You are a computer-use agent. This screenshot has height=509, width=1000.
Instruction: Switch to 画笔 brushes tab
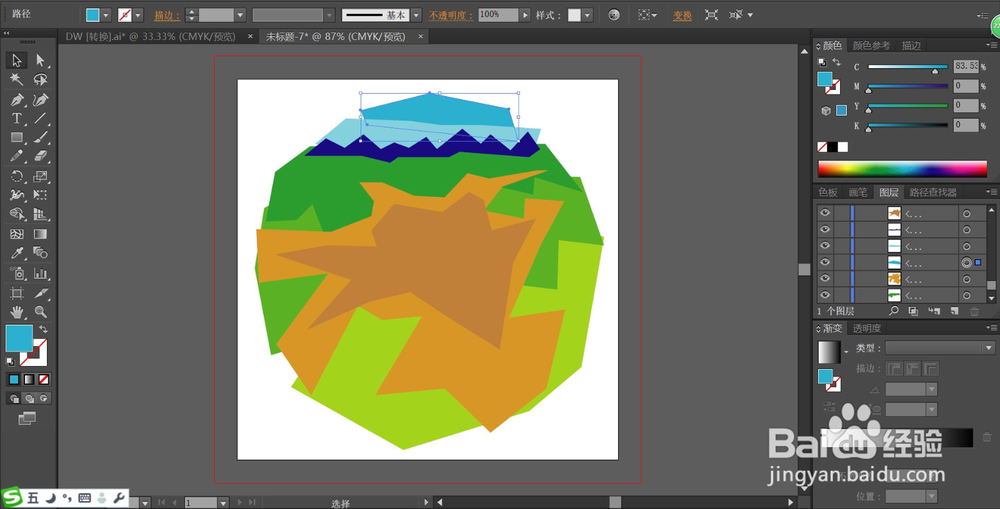pos(858,192)
